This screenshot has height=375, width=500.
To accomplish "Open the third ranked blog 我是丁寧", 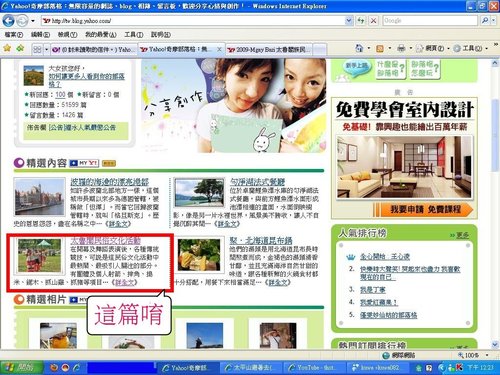I will click(373, 290).
